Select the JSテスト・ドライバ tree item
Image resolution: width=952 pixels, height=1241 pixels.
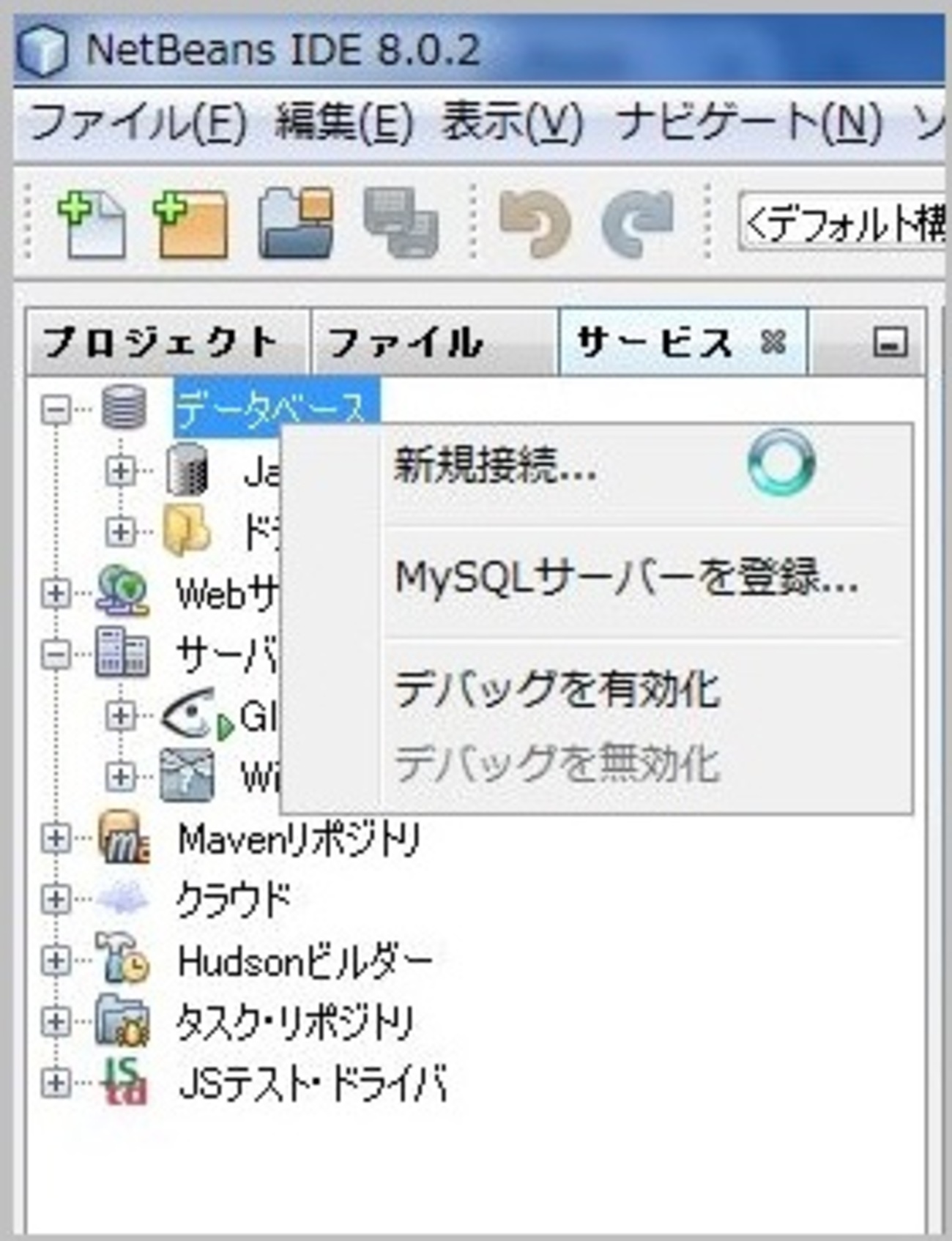(x=312, y=1084)
